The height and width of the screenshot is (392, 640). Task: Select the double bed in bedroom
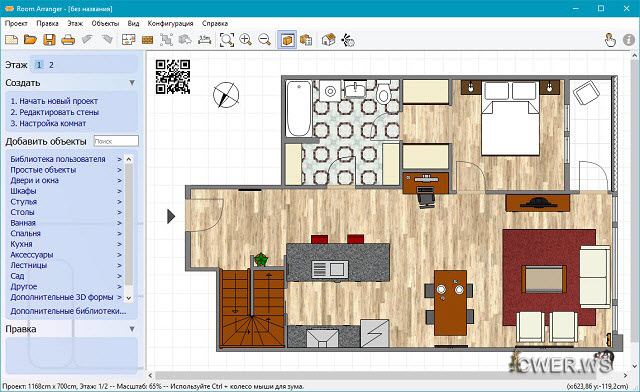(x=510, y=118)
